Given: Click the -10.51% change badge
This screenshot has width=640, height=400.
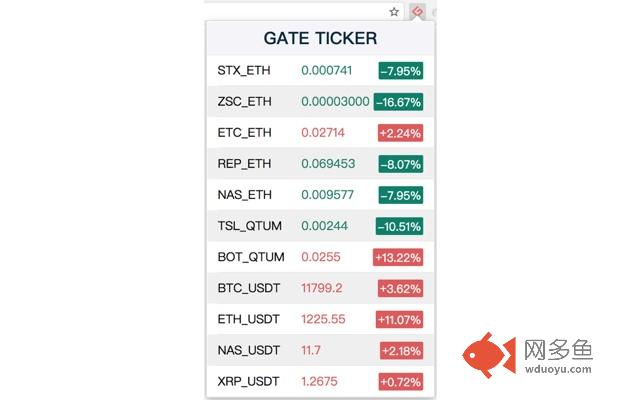Looking at the screenshot, I should tap(399, 226).
